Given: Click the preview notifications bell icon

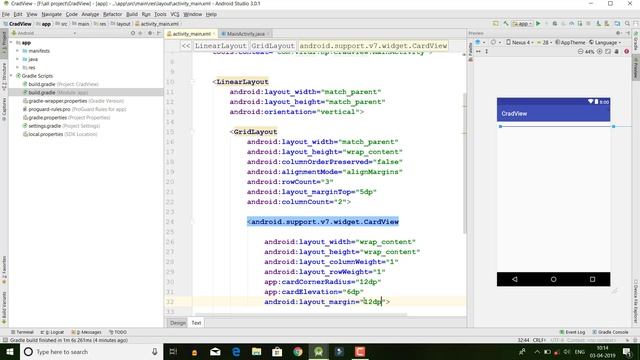Looking at the screenshot, I should coord(617,51).
